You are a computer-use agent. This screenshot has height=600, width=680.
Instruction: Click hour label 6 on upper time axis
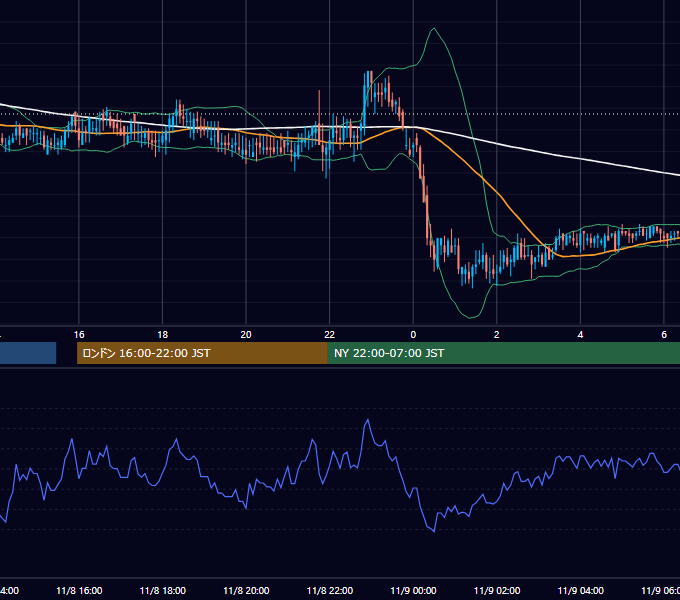(664, 335)
